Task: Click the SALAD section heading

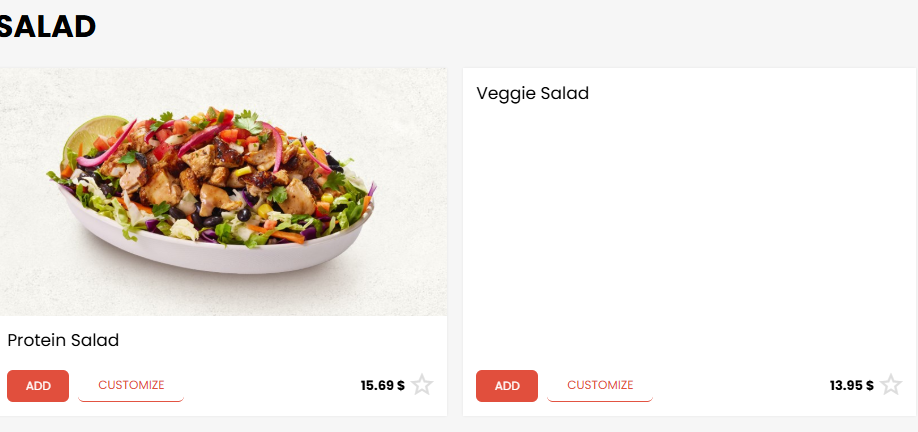Action: pyautogui.click(x=48, y=27)
